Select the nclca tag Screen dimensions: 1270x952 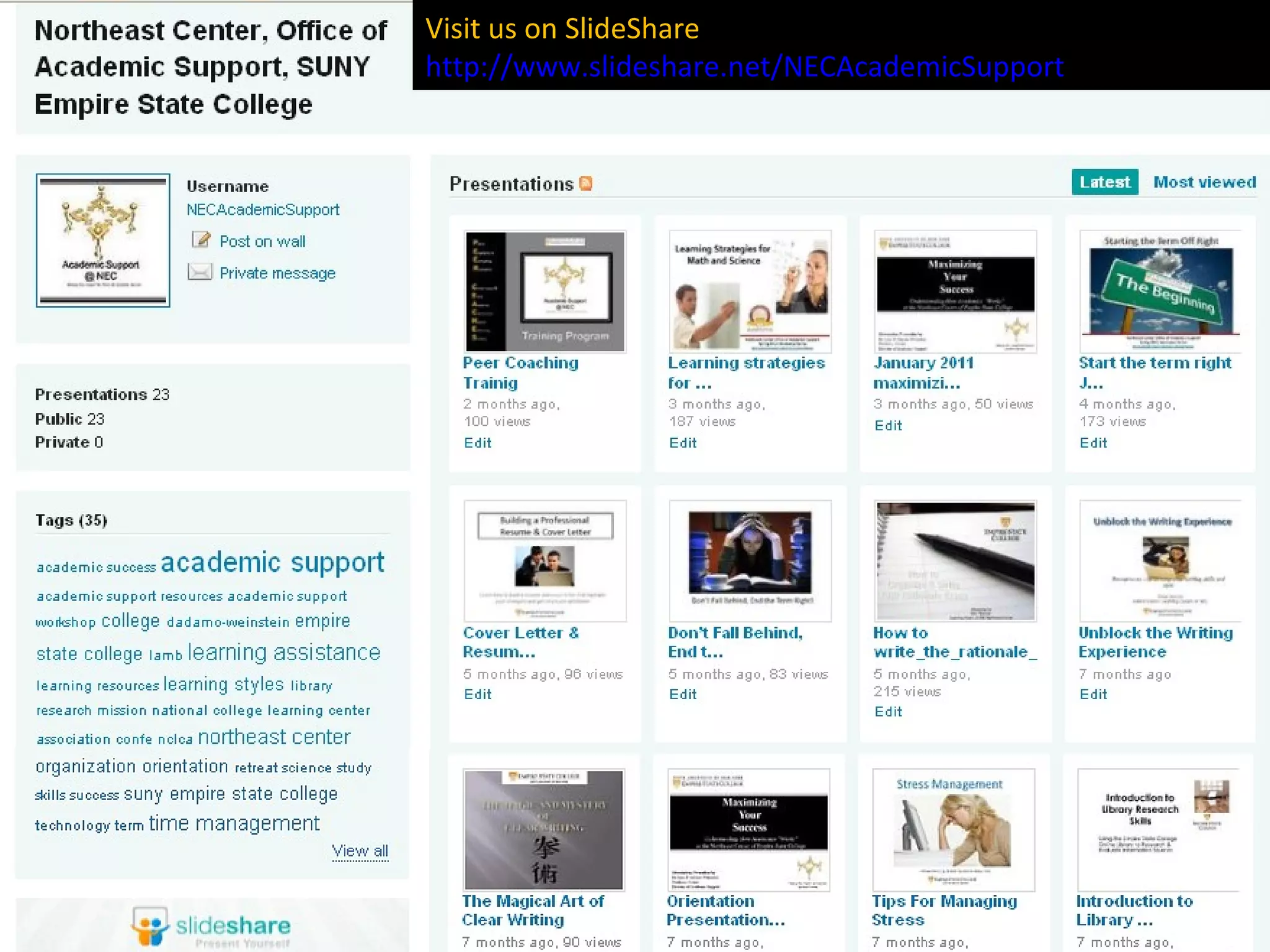175,739
